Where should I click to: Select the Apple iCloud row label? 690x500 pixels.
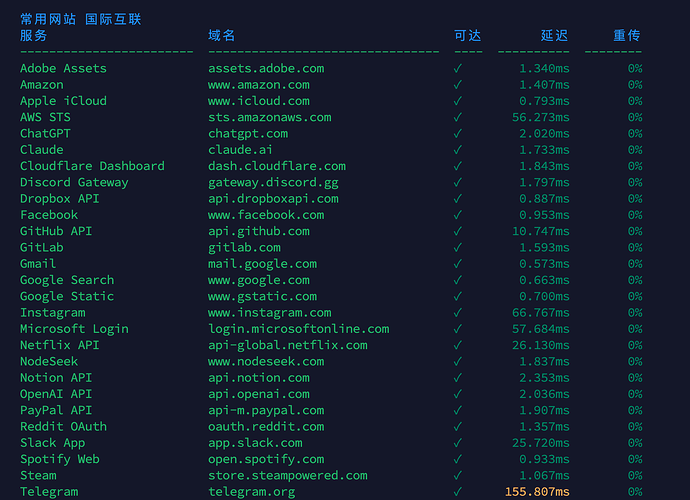(x=63, y=101)
